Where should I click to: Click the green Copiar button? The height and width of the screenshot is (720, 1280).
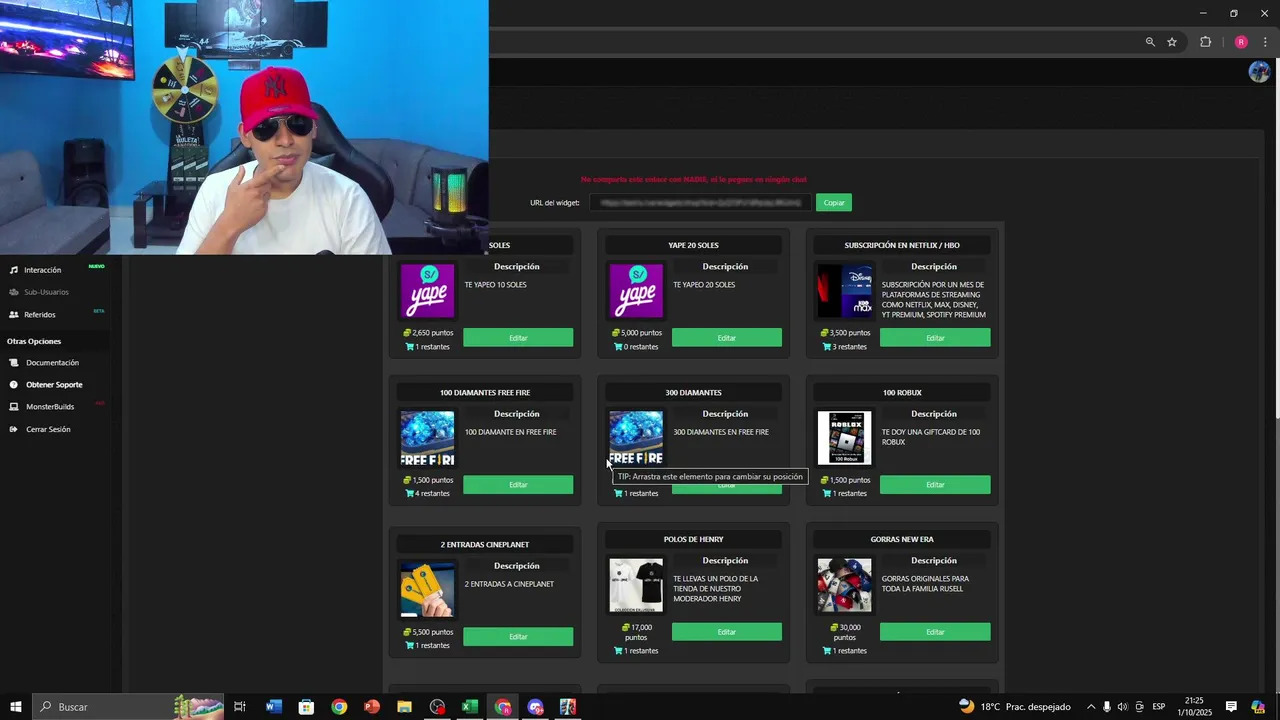[834, 203]
